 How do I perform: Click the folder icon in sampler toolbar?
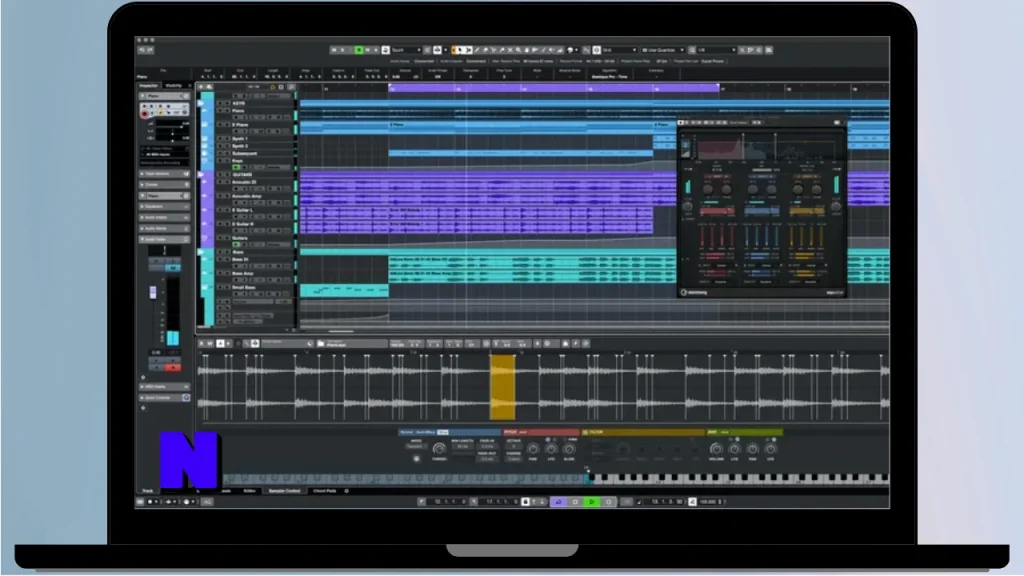tap(321, 344)
